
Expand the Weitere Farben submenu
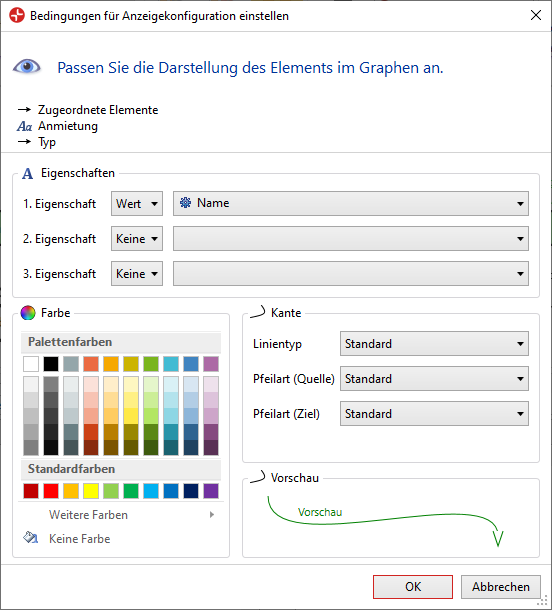click(121, 515)
